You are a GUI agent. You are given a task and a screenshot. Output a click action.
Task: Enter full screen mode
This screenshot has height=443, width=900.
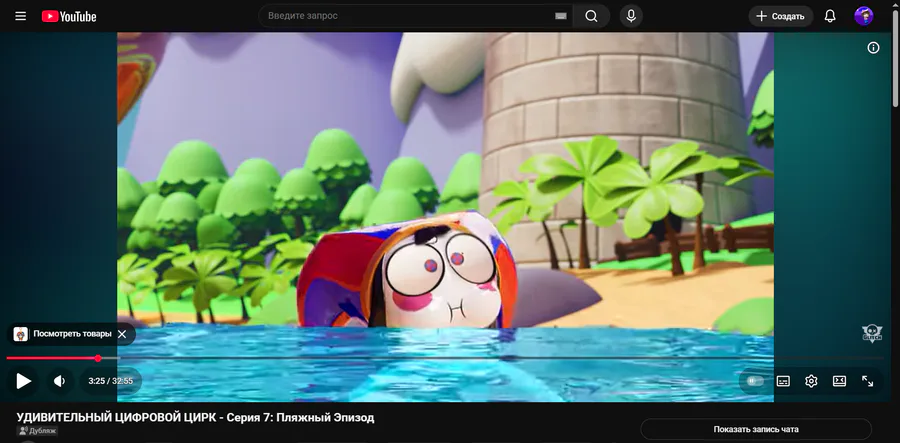pos(867,381)
